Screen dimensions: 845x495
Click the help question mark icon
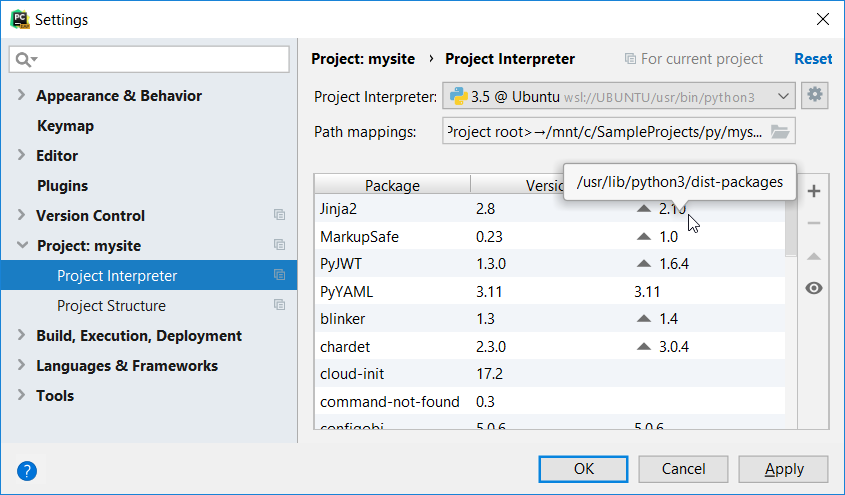(27, 469)
